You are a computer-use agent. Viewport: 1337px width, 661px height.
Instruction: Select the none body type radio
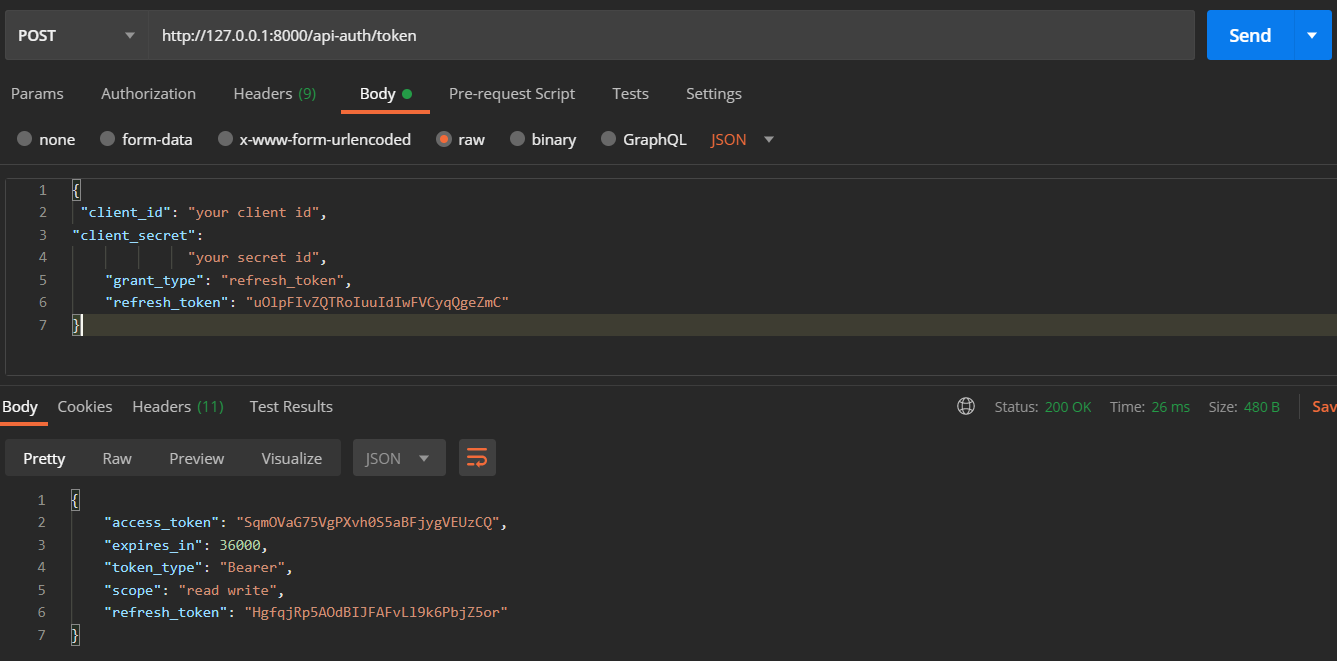pos(24,140)
